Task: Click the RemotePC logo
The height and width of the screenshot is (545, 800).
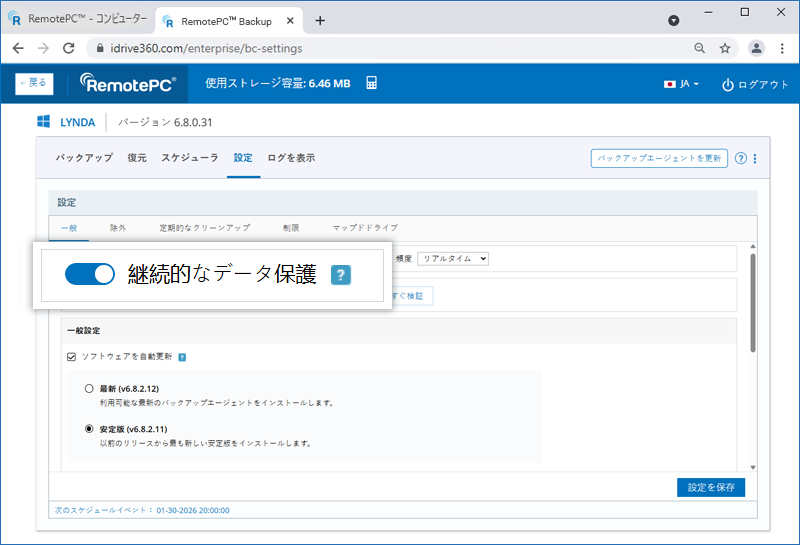Action: pos(128,83)
